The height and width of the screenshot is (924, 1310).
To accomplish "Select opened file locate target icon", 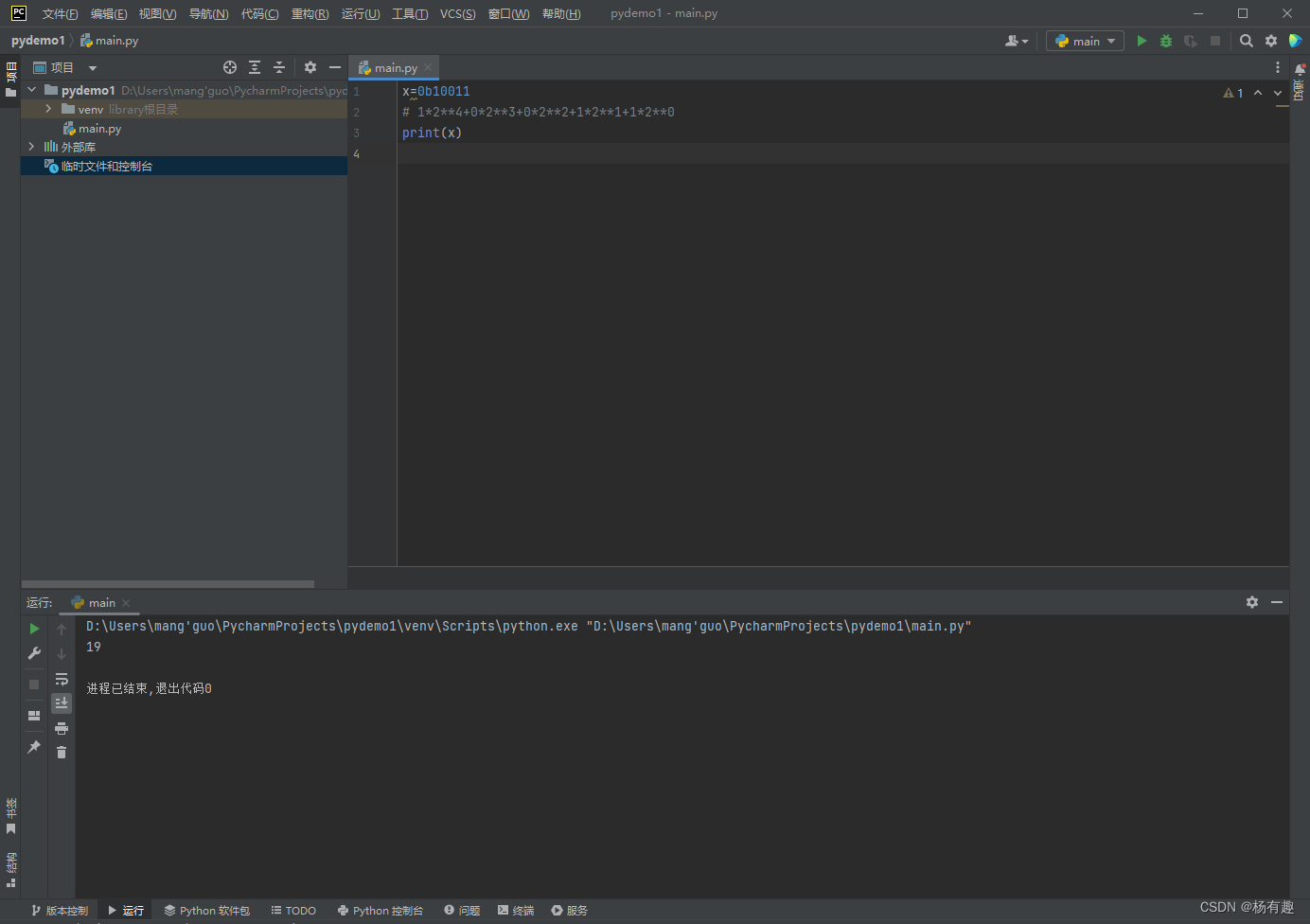I will (x=230, y=67).
